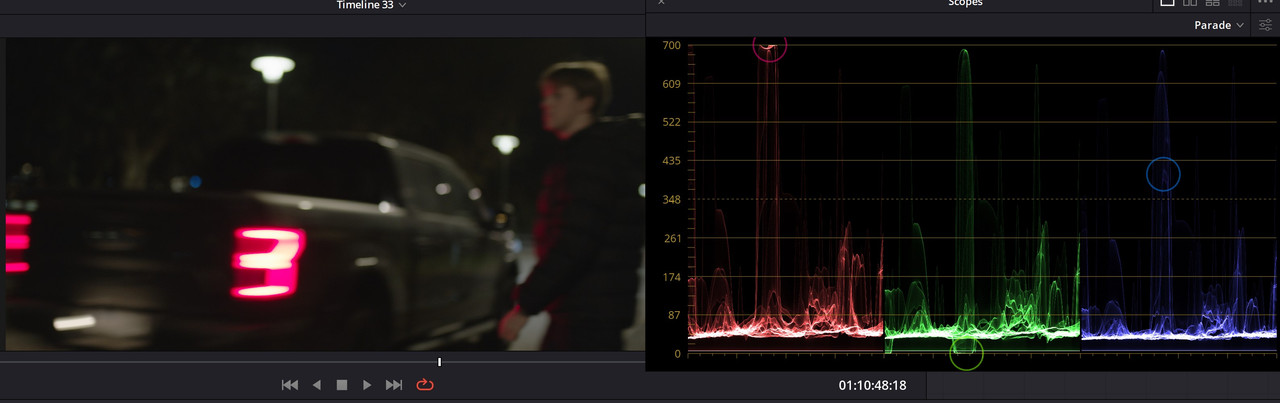The width and height of the screenshot is (1280, 403).
Task: Open the Parade scope type dropdown
Action: (x=1219, y=25)
